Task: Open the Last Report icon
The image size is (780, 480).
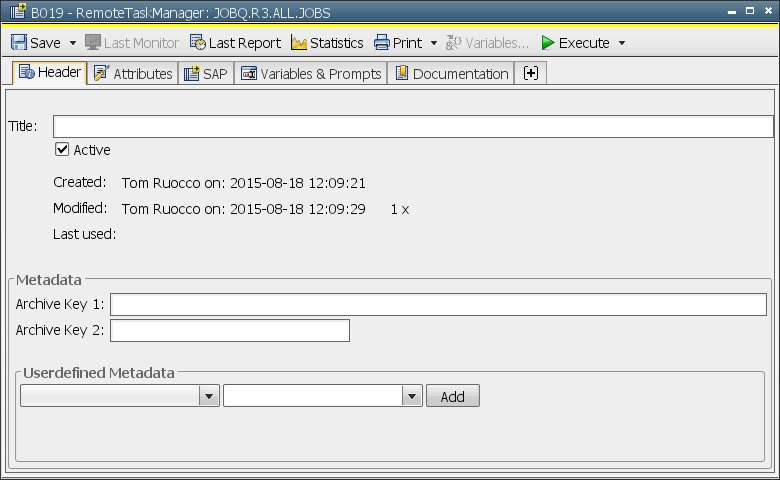Action: tap(197, 43)
